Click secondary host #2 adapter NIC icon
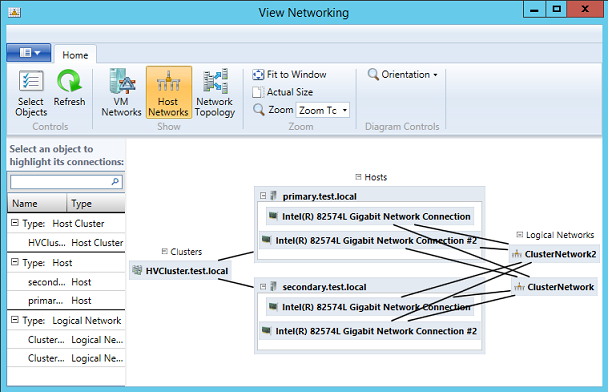608x392 pixels. (266, 330)
